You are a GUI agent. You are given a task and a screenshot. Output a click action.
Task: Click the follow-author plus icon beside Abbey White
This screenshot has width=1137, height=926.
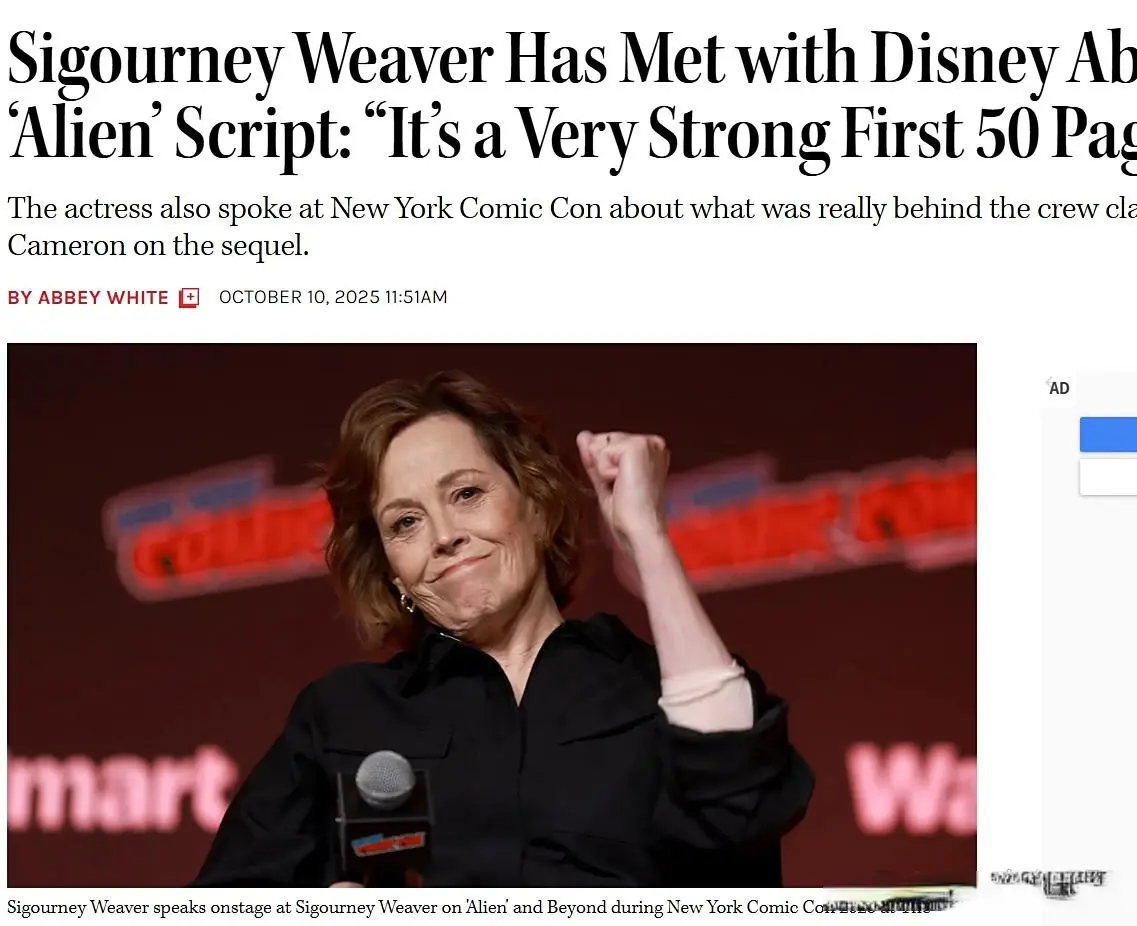click(189, 298)
